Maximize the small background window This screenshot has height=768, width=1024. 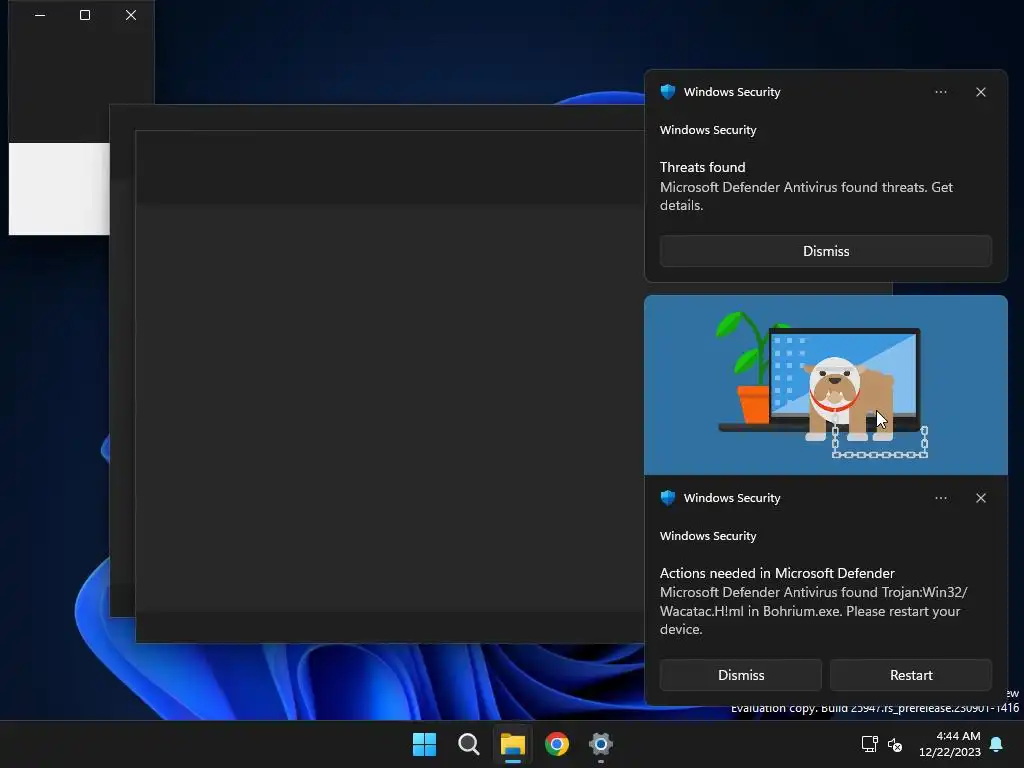point(85,15)
